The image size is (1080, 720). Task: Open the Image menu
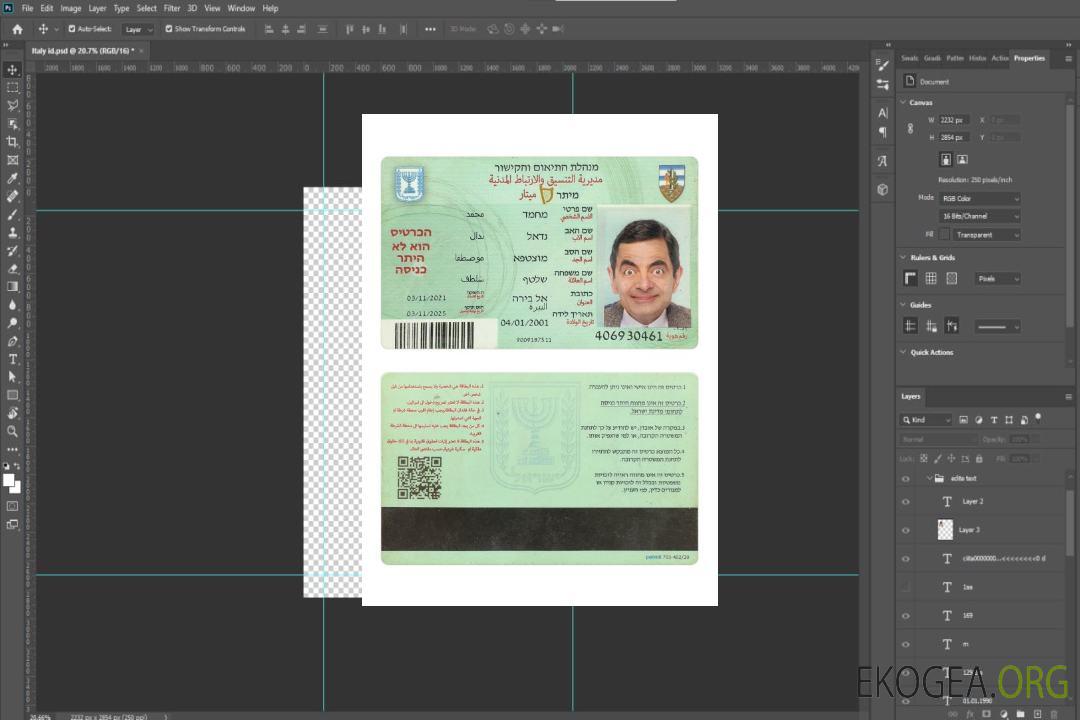pos(70,8)
